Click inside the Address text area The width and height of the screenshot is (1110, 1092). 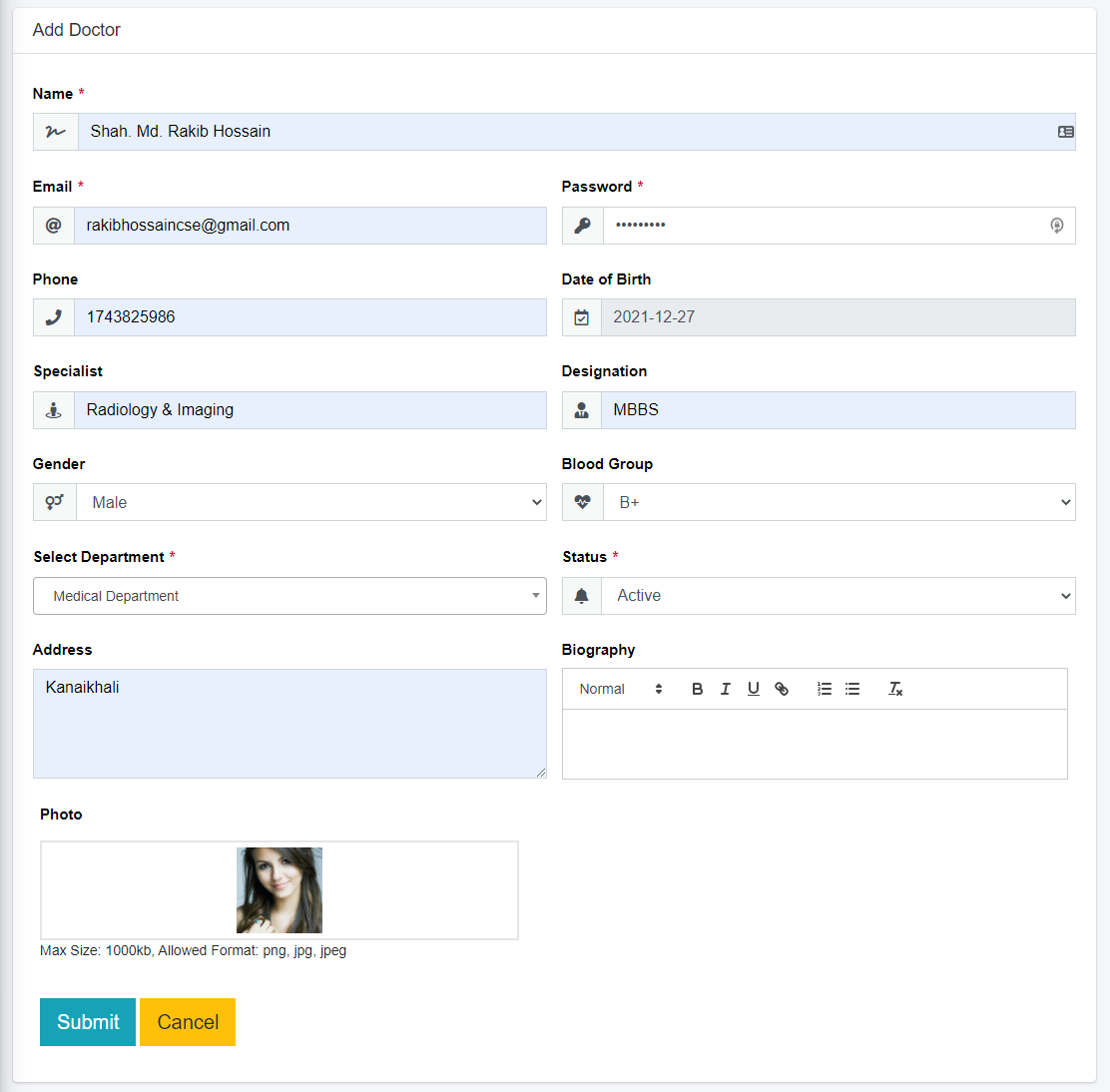tap(289, 724)
